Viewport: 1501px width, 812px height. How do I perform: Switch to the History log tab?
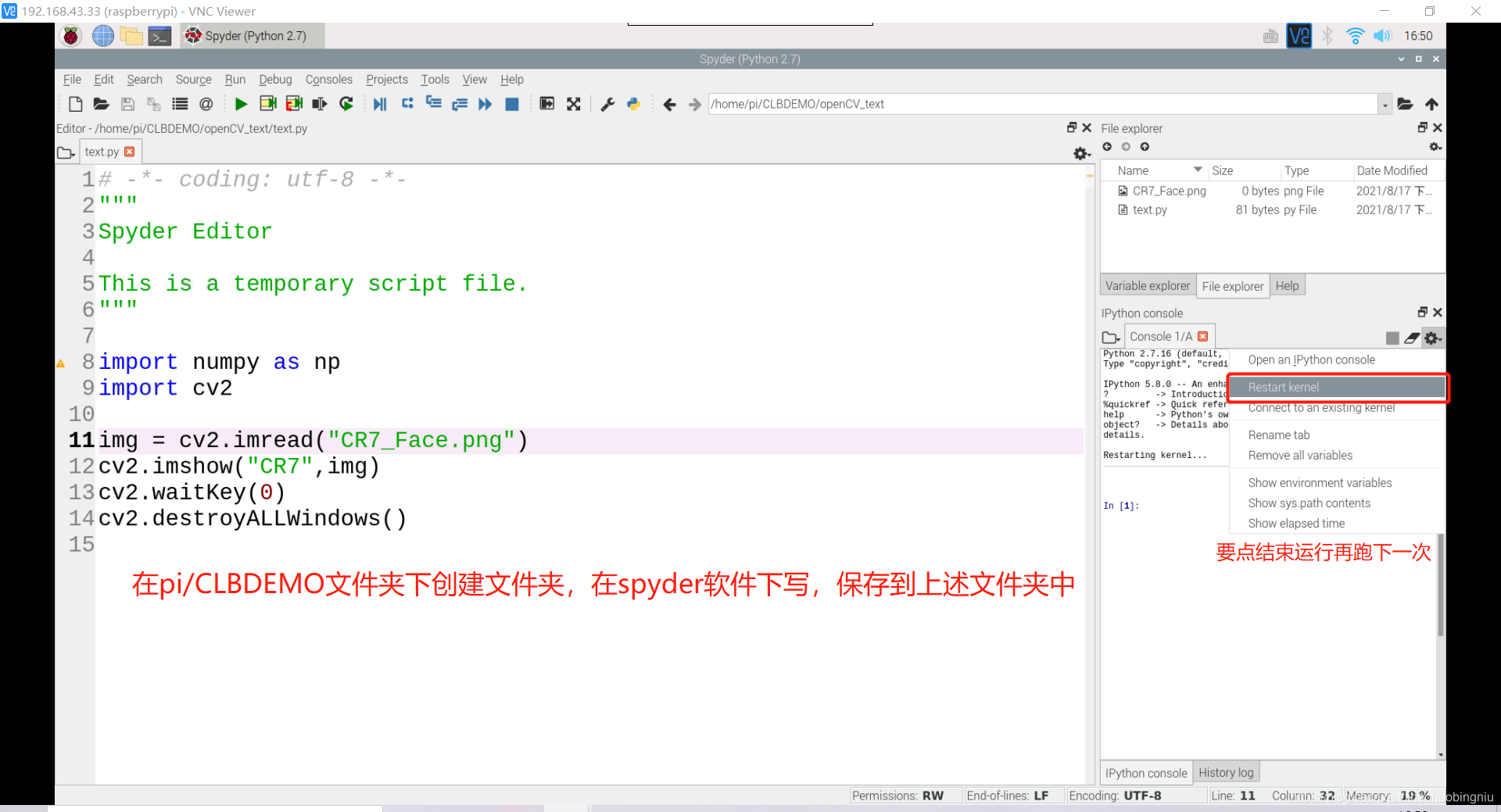point(1226,772)
